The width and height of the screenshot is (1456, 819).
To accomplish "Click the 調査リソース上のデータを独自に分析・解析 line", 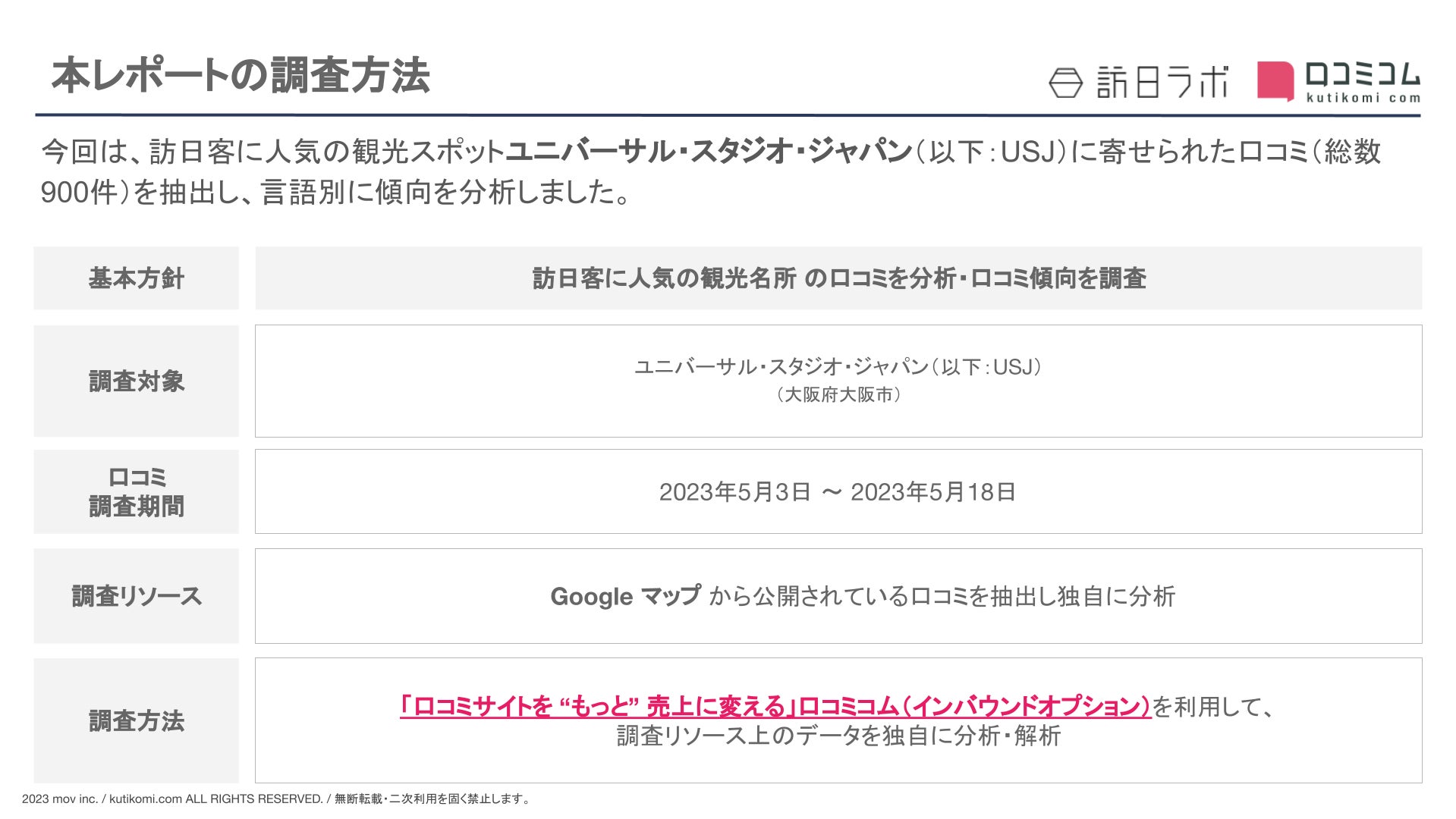I will (838, 736).
